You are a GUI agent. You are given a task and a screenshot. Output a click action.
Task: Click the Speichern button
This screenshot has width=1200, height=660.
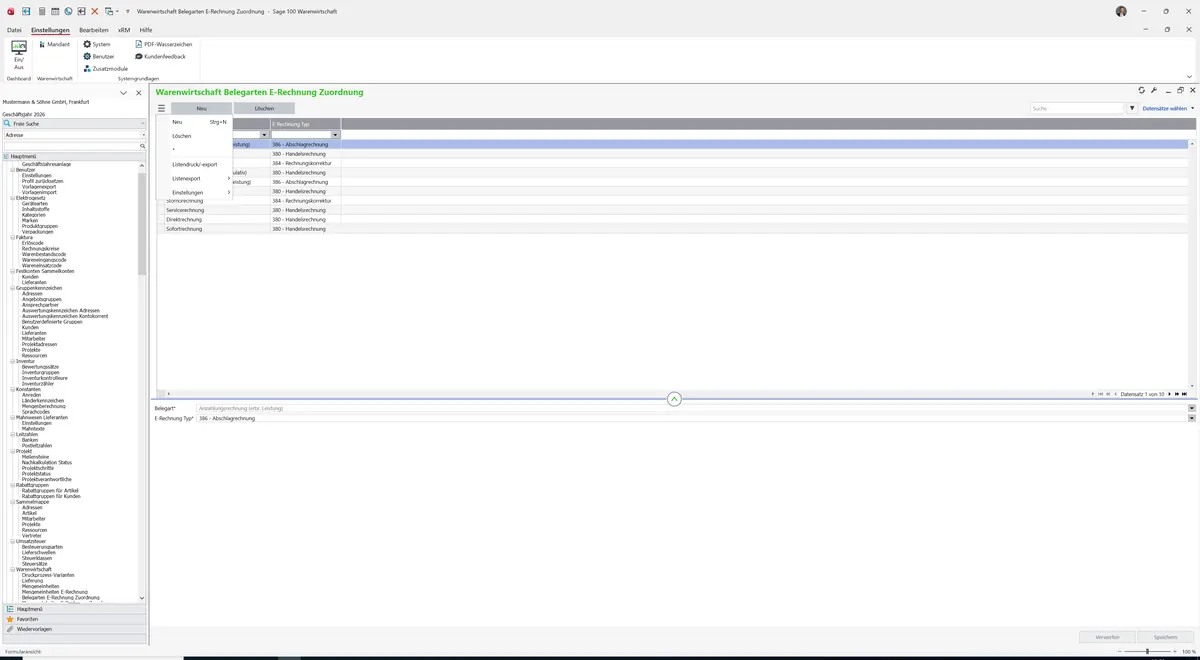coord(1166,637)
